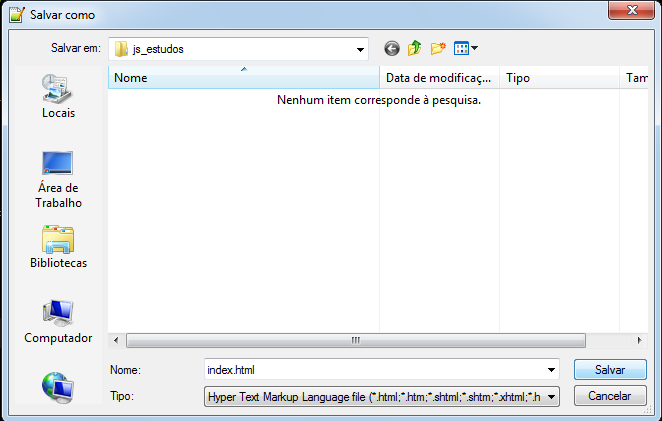Select Computador in the sidebar
Screen dimensions: 662x421
tap(58, 322)
